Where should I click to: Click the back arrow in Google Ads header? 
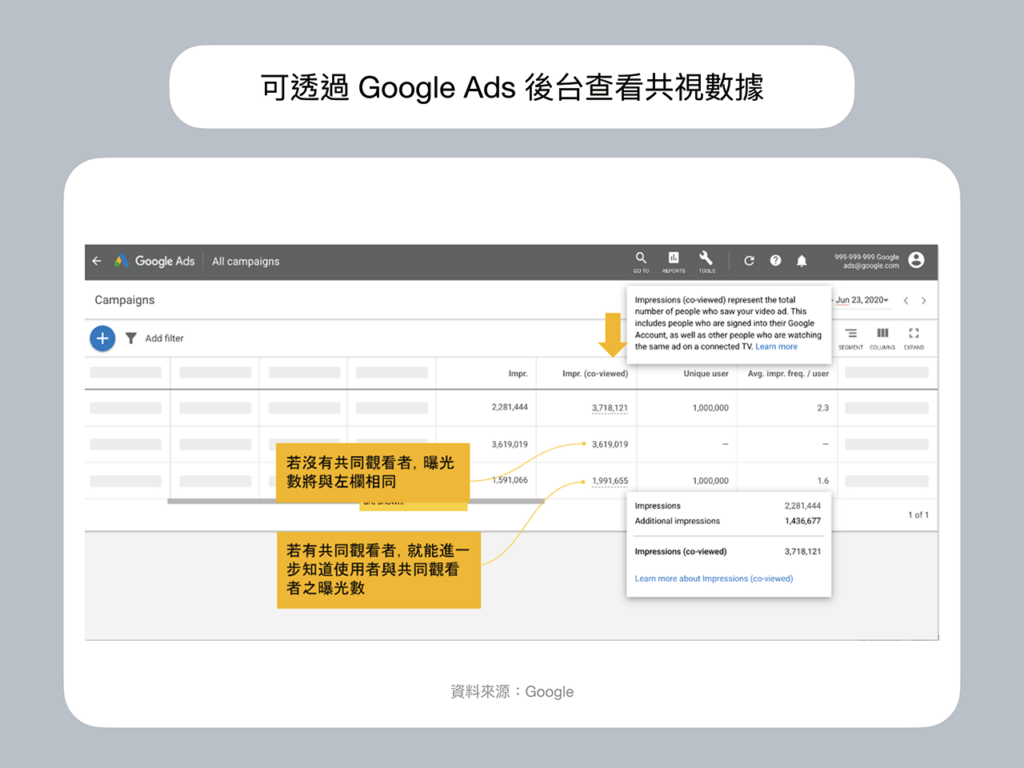coord(97,261)
